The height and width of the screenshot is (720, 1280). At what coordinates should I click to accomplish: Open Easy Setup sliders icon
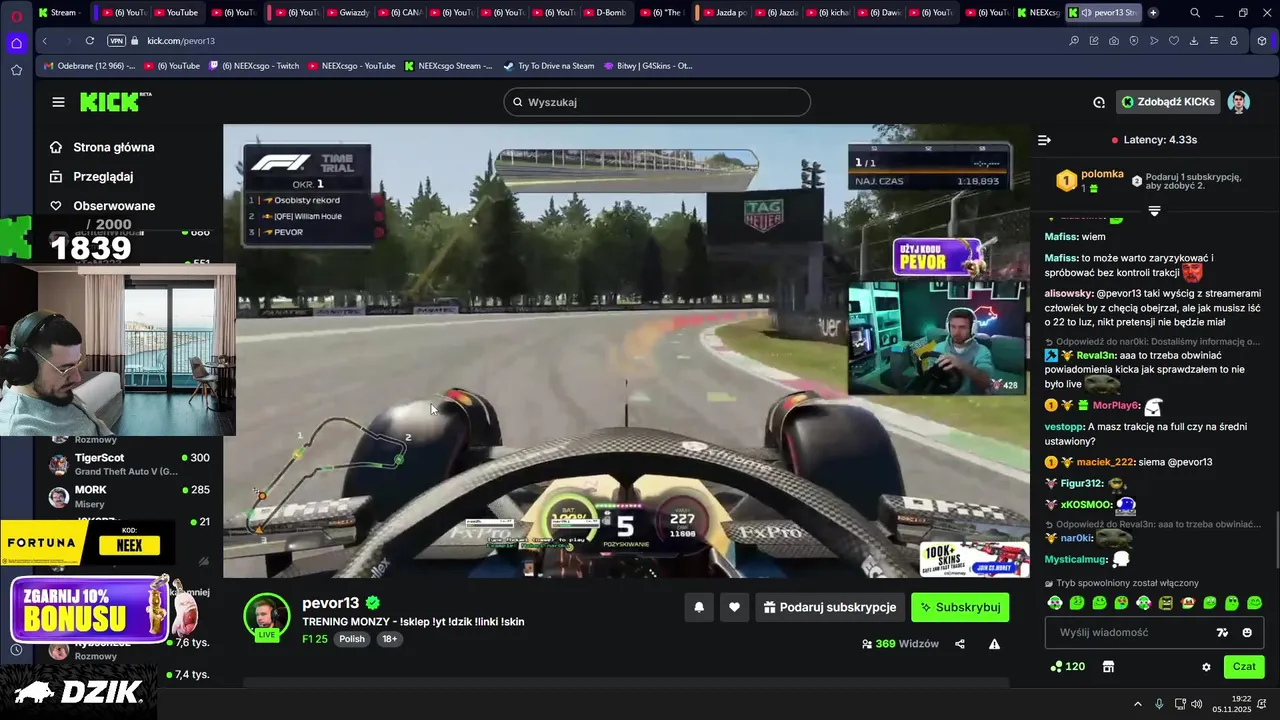tap(1214, 41)
